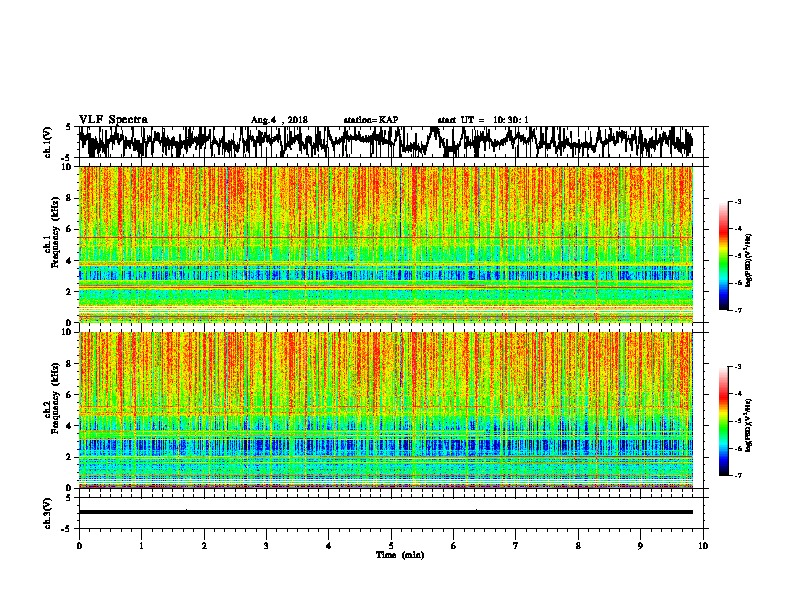The height and width of the screenshot is (612, 792).
Task: Click time axis tick label "3"
Action: click(x=266, y=546)
